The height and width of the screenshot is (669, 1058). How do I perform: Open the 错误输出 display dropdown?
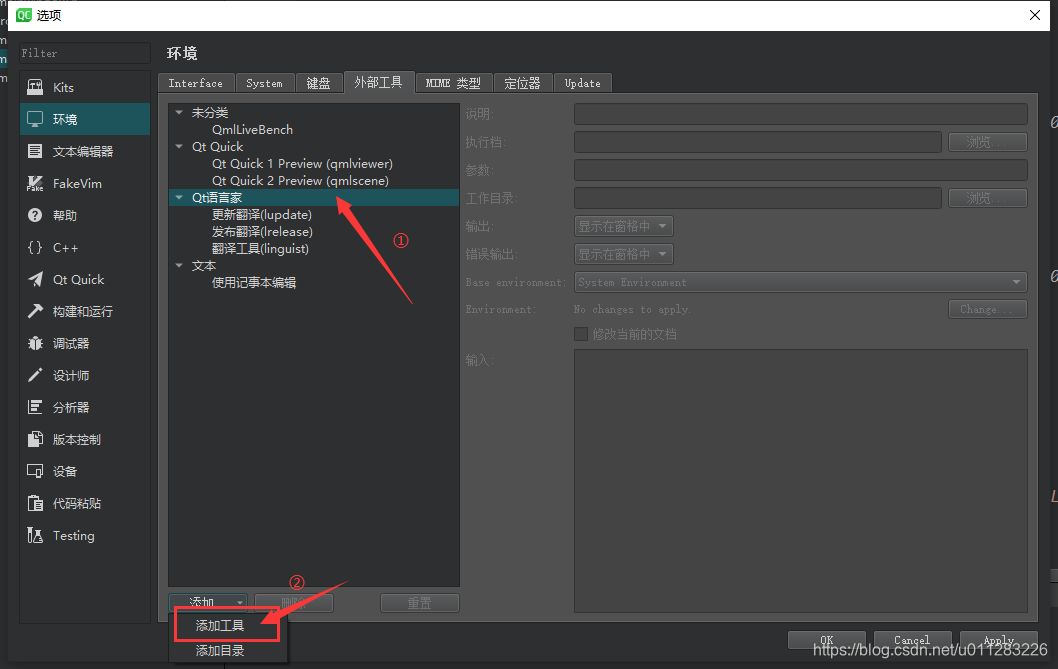[x=623, y=255]
